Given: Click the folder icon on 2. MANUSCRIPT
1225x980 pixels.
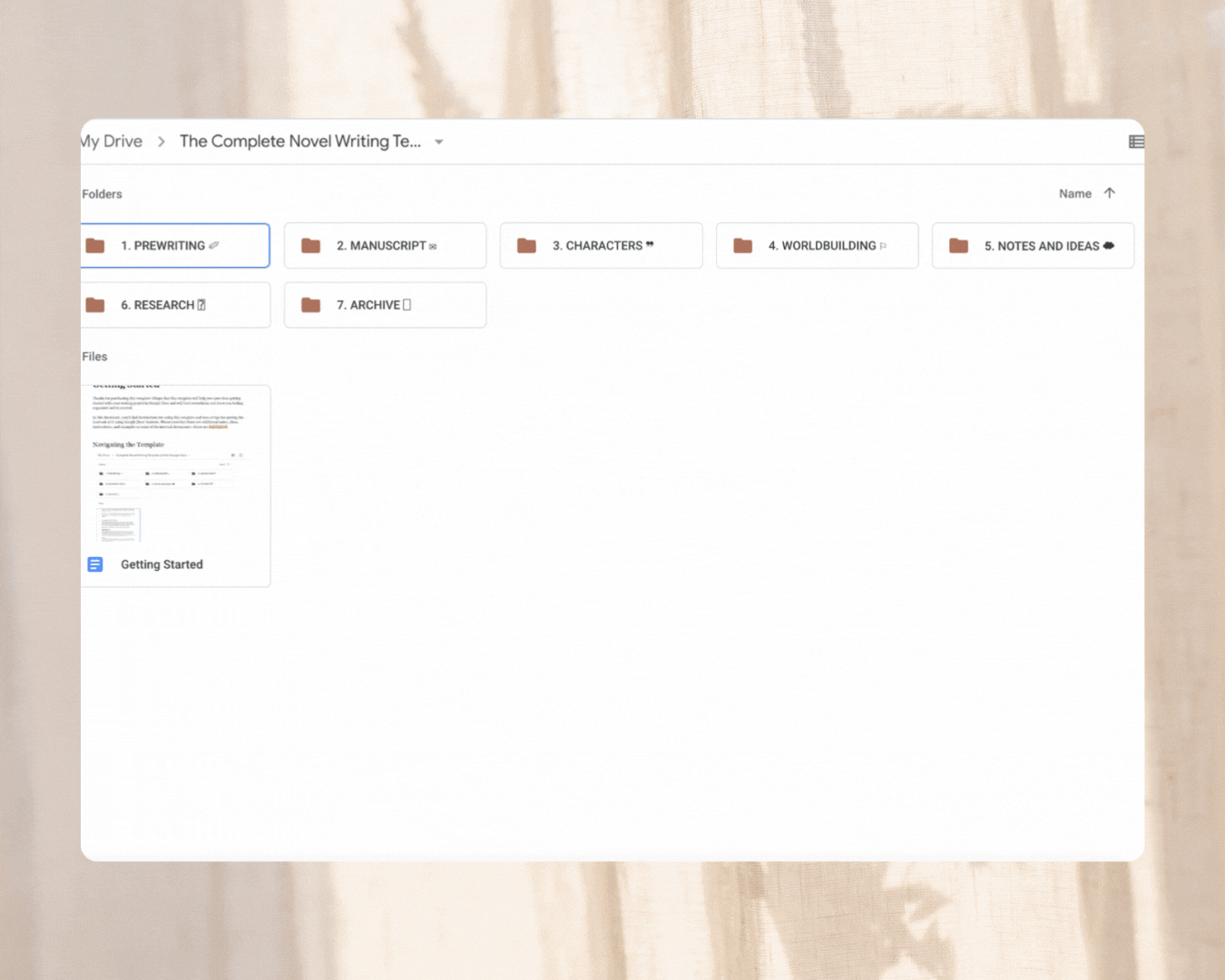Looking at the screenshot, I should pos(311,245).
